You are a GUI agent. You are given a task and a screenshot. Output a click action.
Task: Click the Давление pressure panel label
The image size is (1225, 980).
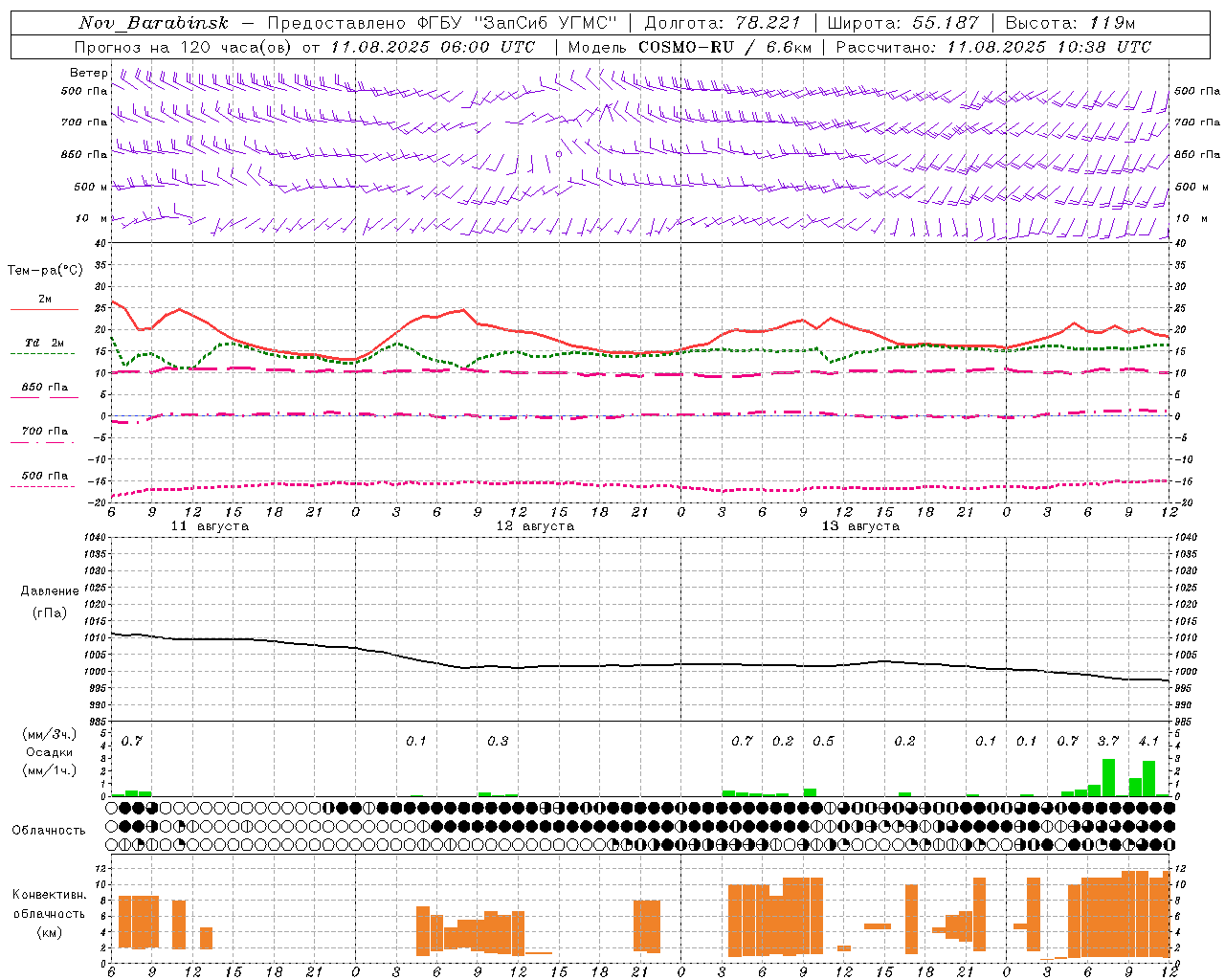coord(50,591)
